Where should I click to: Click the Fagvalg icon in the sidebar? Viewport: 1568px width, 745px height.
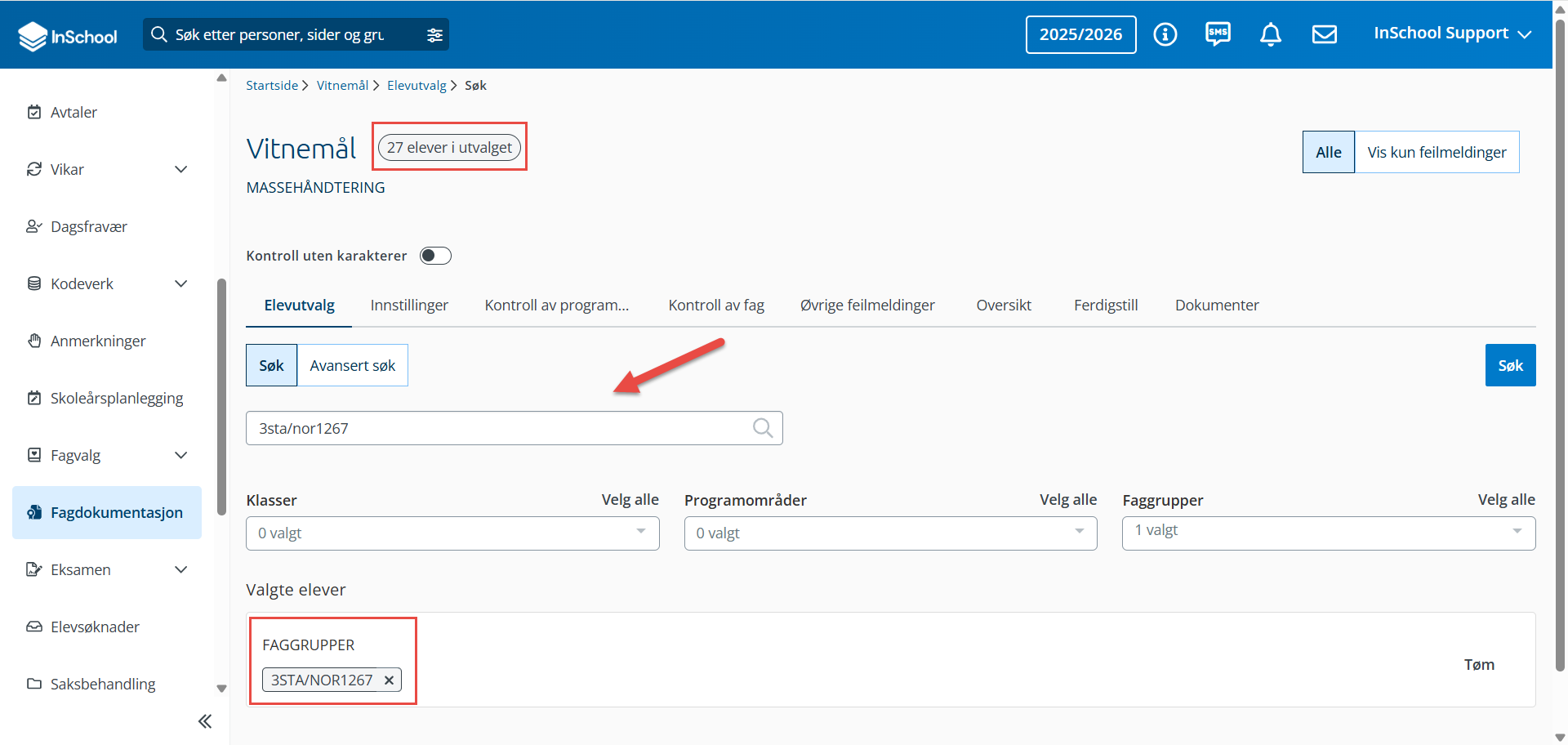pyautogui.click(x=34, y=455)
